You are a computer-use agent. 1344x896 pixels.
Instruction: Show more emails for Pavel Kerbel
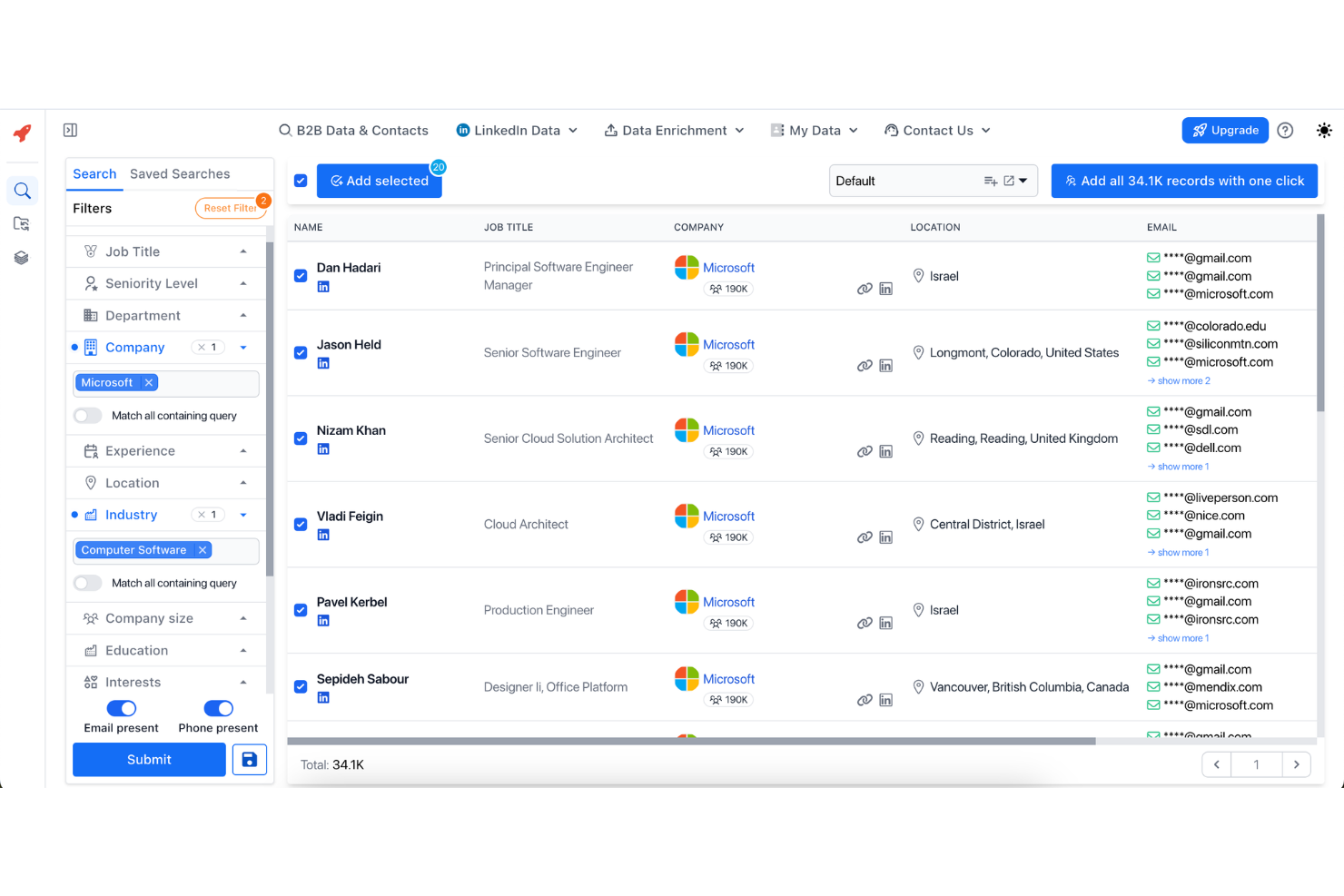pyautogui.click(x=1178, y=637)
